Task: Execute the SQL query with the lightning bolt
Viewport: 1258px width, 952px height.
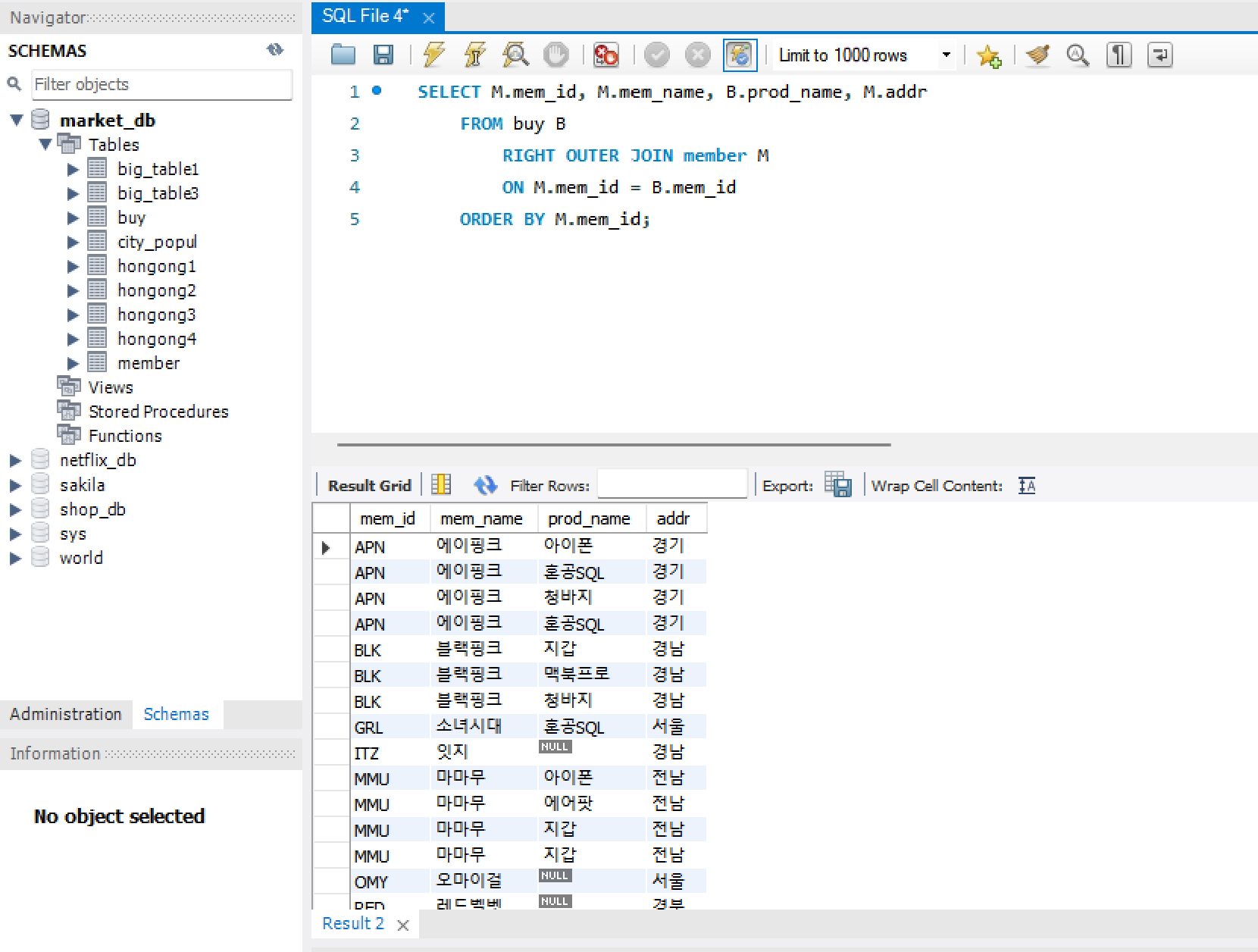Action: (433, 55)
